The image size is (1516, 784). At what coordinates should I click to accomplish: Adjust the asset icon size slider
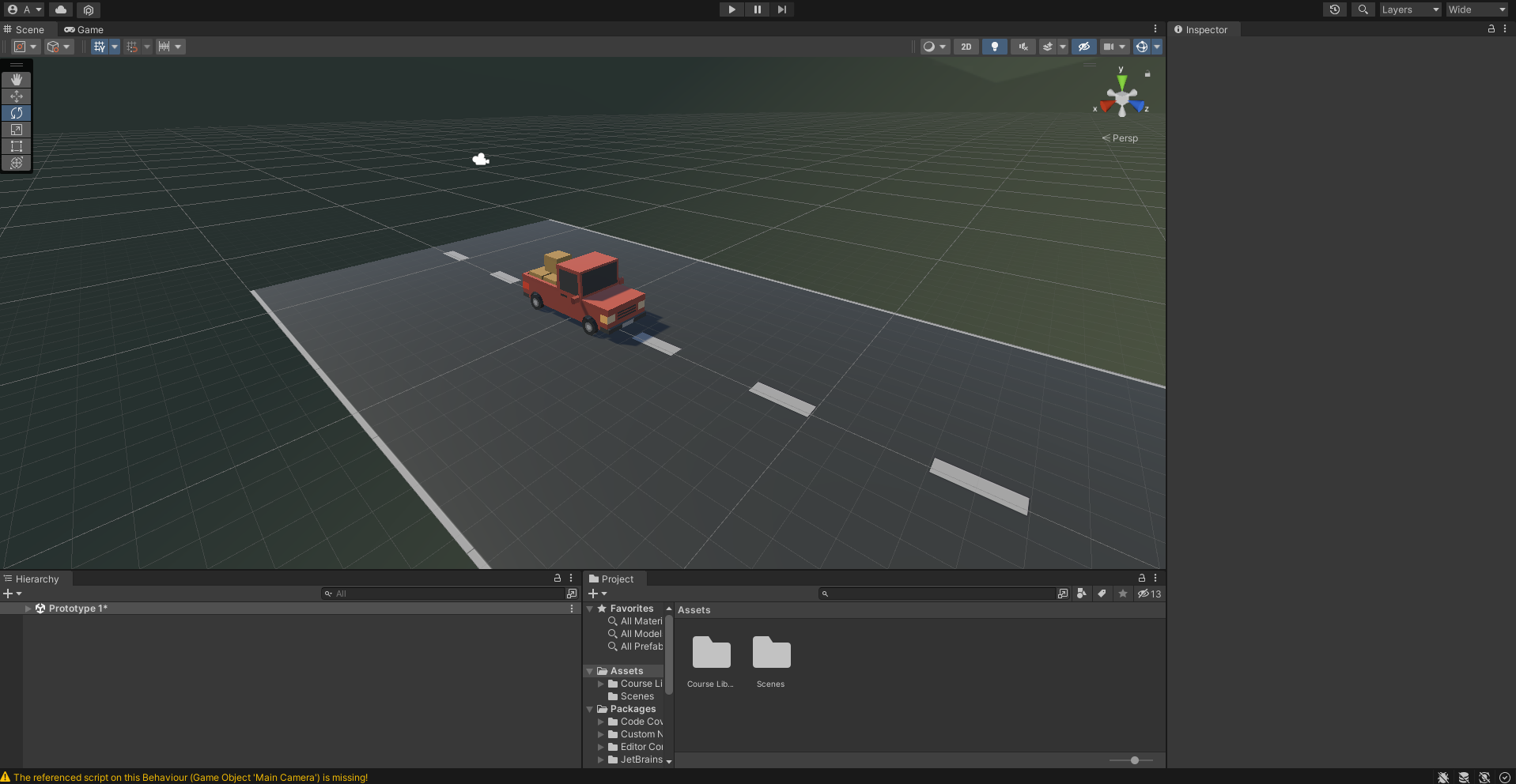[1134, 760]
